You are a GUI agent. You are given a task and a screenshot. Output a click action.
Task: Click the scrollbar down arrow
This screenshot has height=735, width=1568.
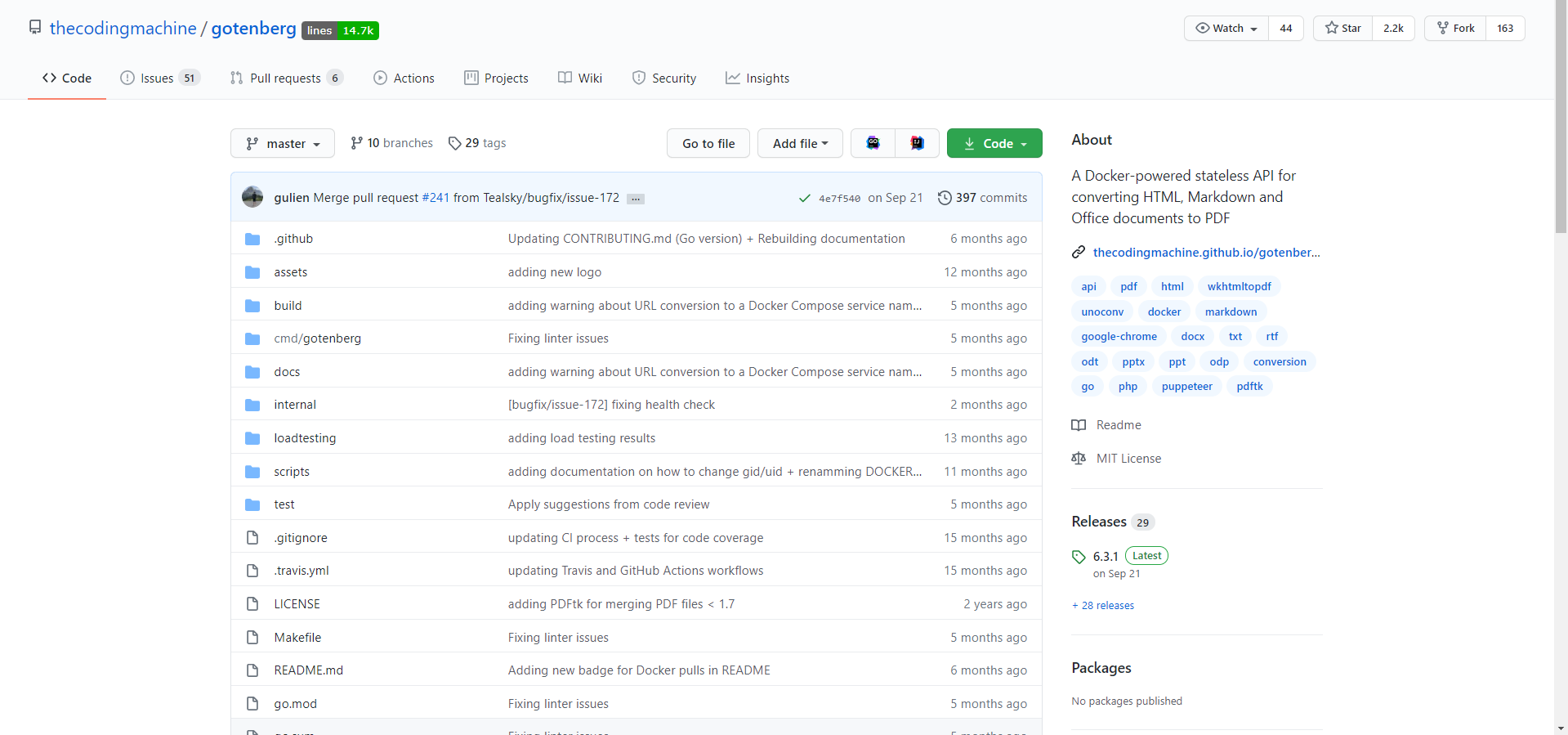pyautogui.click(x=1561, y=728)
